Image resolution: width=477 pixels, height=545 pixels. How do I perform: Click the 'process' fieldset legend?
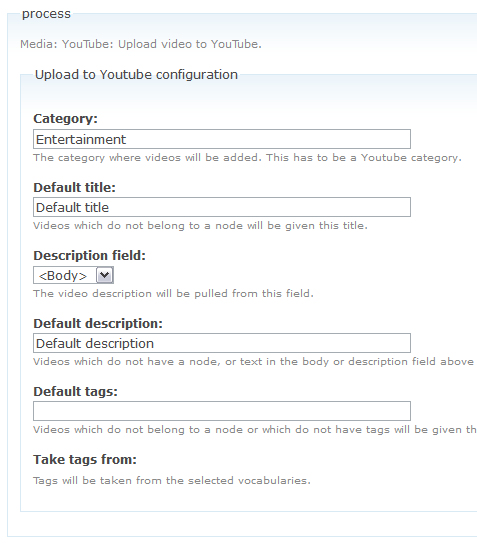coord(46,14)
